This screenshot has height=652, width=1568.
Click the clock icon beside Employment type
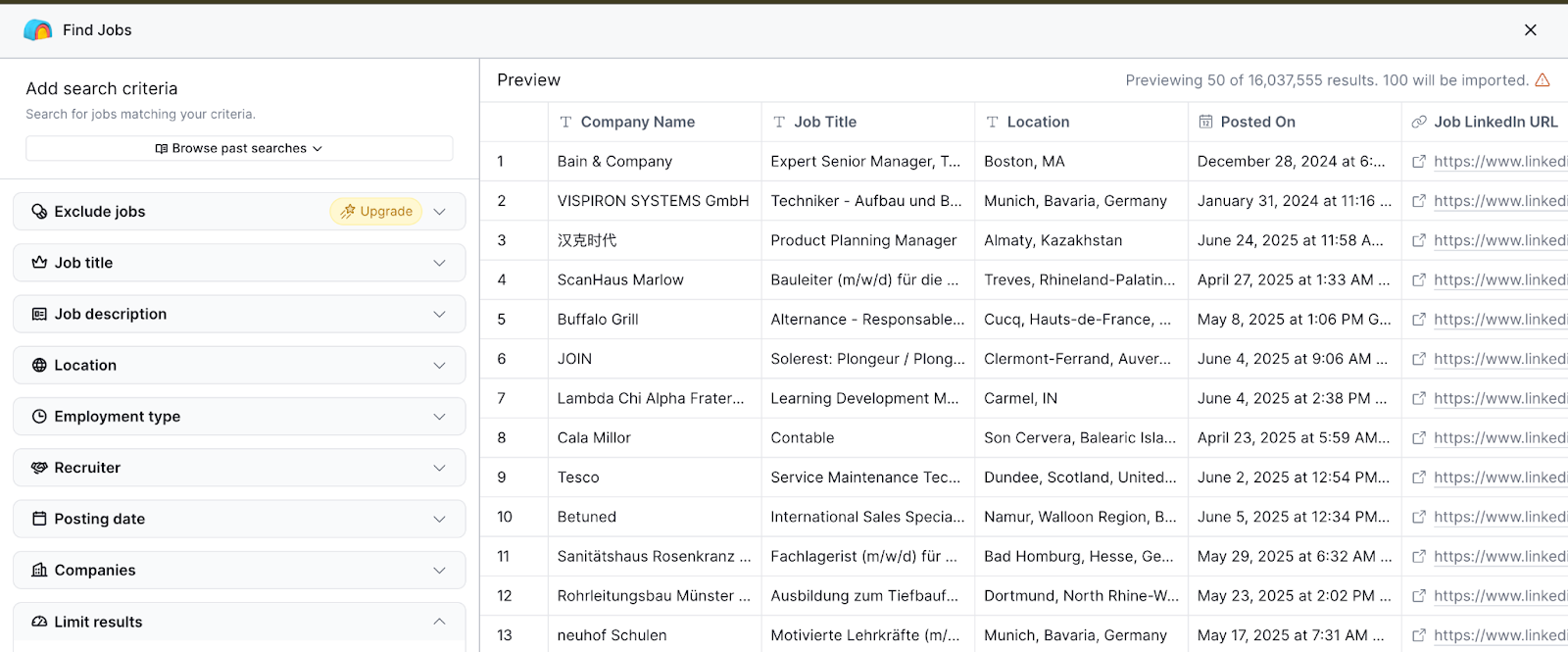coord(39,417)
